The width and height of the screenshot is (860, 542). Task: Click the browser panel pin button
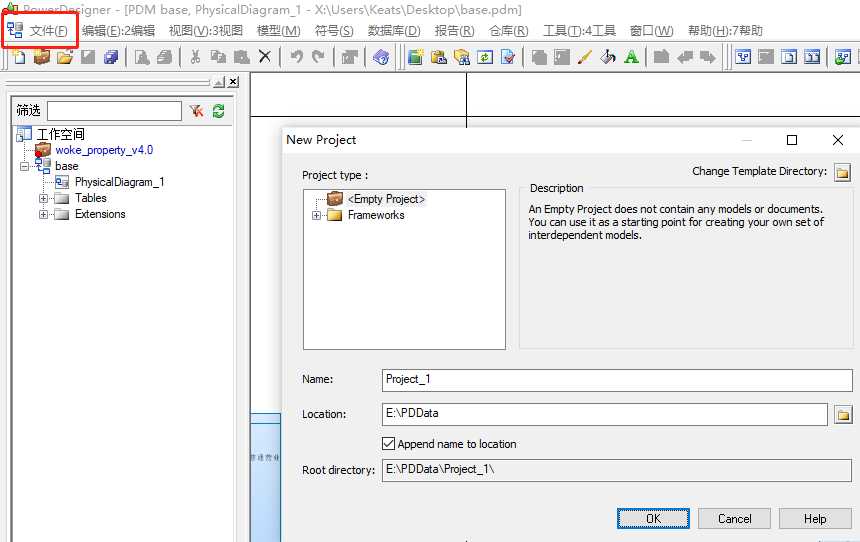(x=219, y=82)
